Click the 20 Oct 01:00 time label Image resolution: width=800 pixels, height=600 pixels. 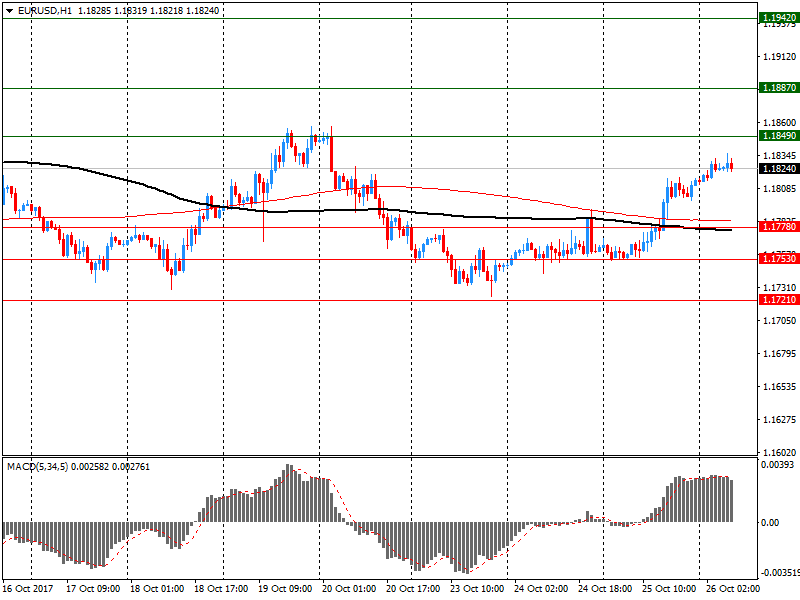[349, 589]
